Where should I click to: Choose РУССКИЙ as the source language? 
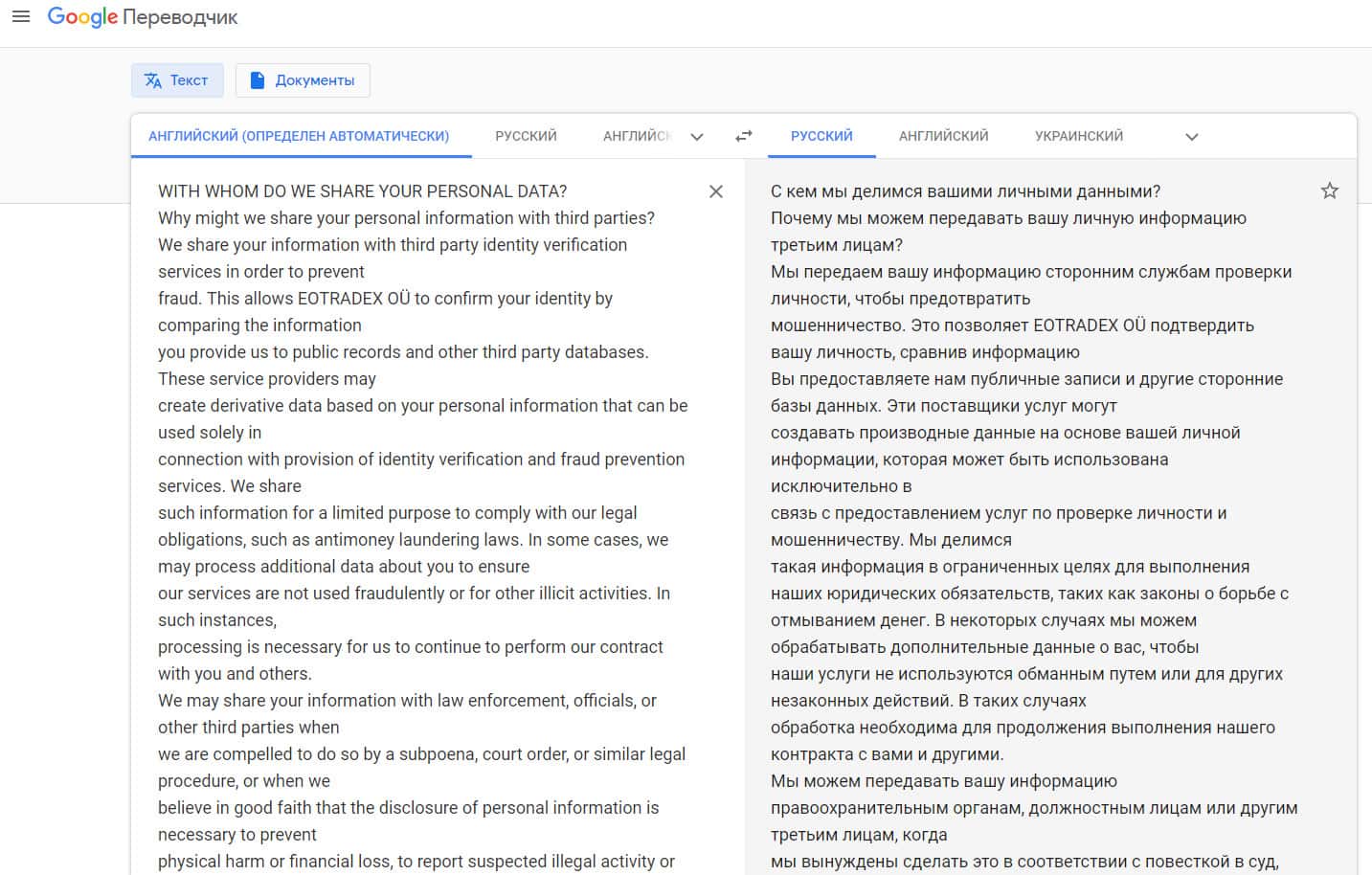coord(526,136)
